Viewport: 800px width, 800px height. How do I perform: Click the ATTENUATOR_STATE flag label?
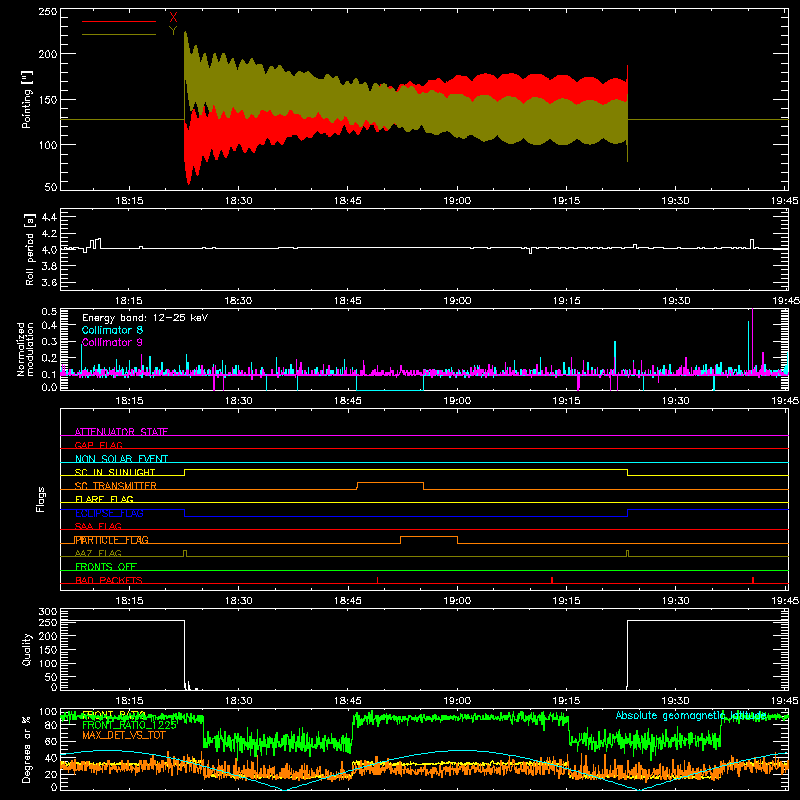tap(121, 432)
